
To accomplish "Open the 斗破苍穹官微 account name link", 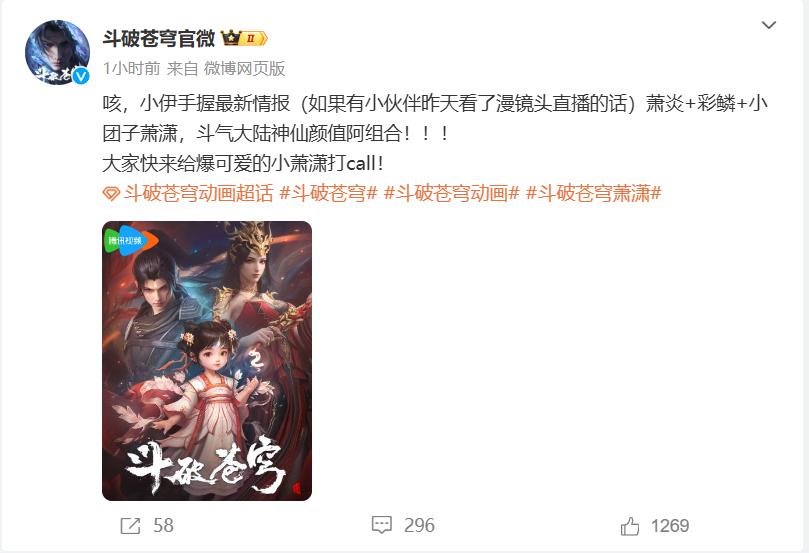I will click(159, 38).
